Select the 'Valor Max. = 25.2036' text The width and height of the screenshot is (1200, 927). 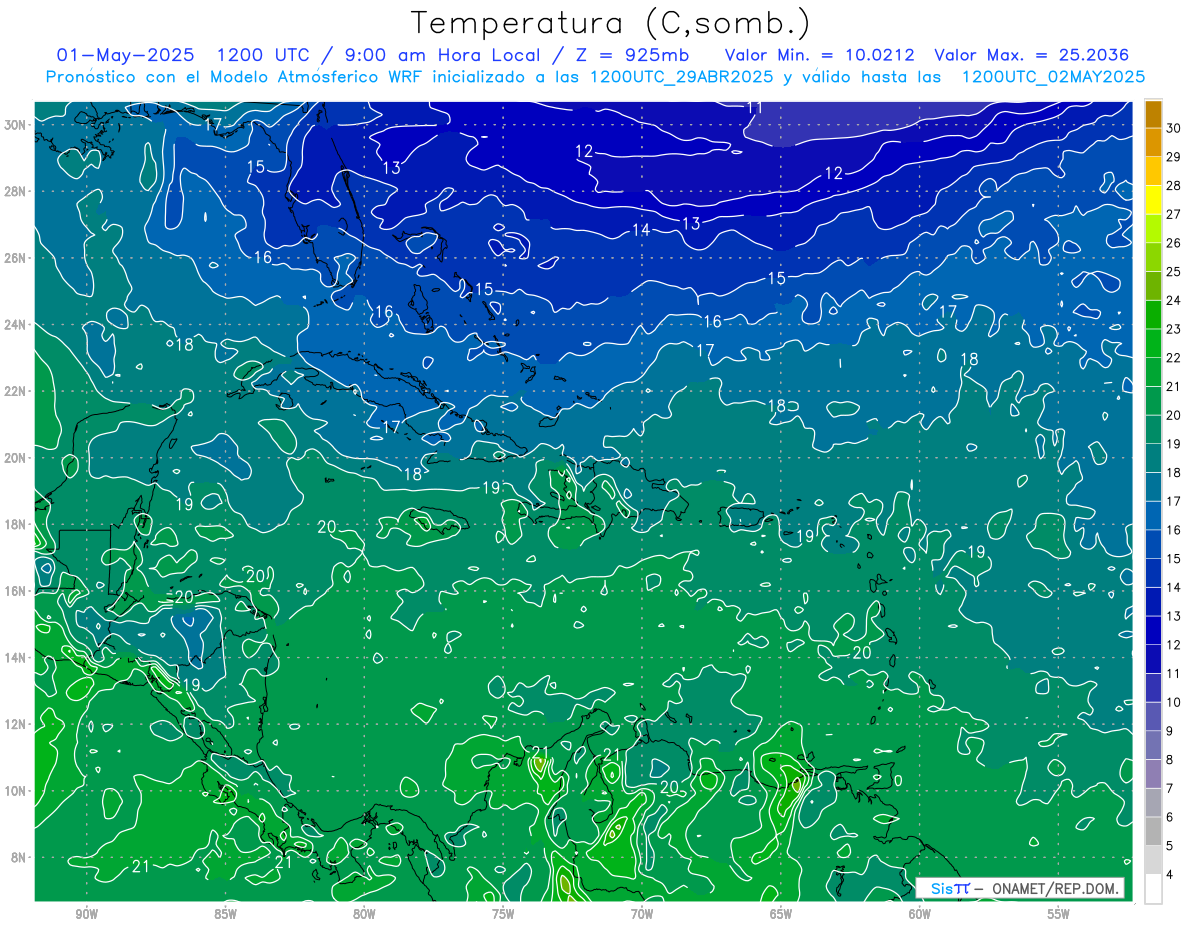(1033, 55)
